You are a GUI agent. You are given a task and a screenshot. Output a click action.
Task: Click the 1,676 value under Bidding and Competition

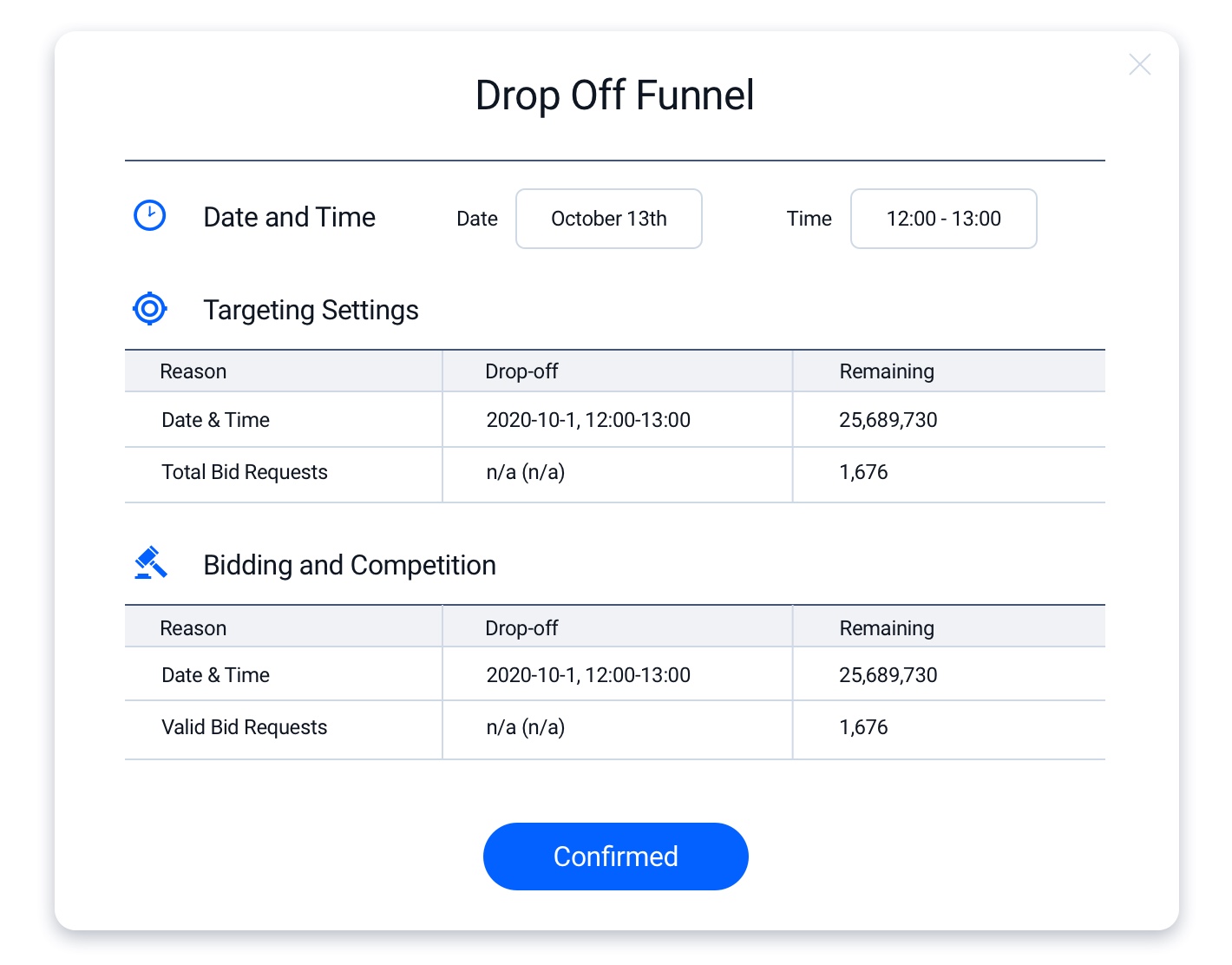pyautogui.click(x=863, y=727)
